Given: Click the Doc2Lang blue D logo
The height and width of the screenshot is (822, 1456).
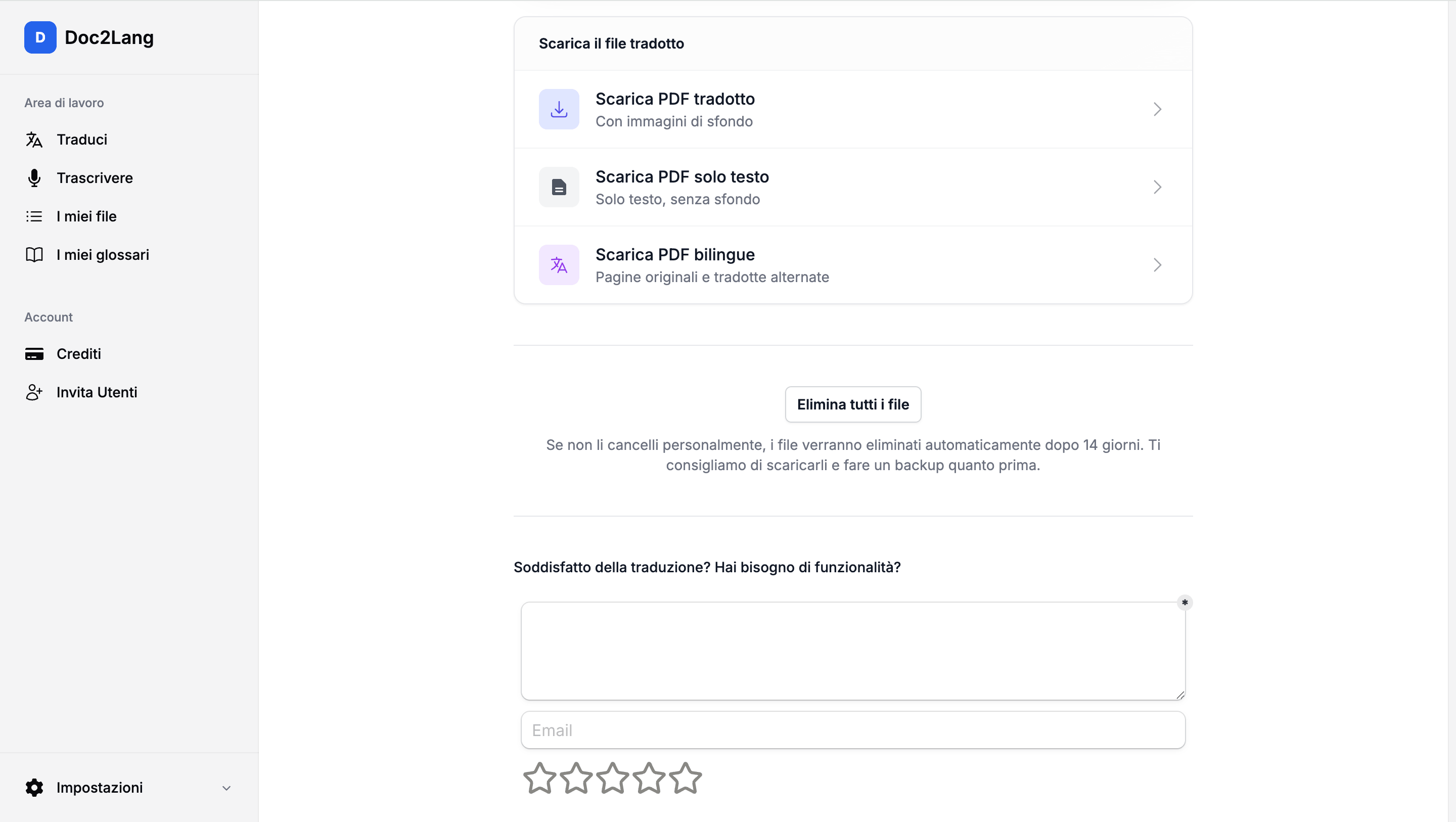Looking at the screenshot, I should tap(40, 37).
